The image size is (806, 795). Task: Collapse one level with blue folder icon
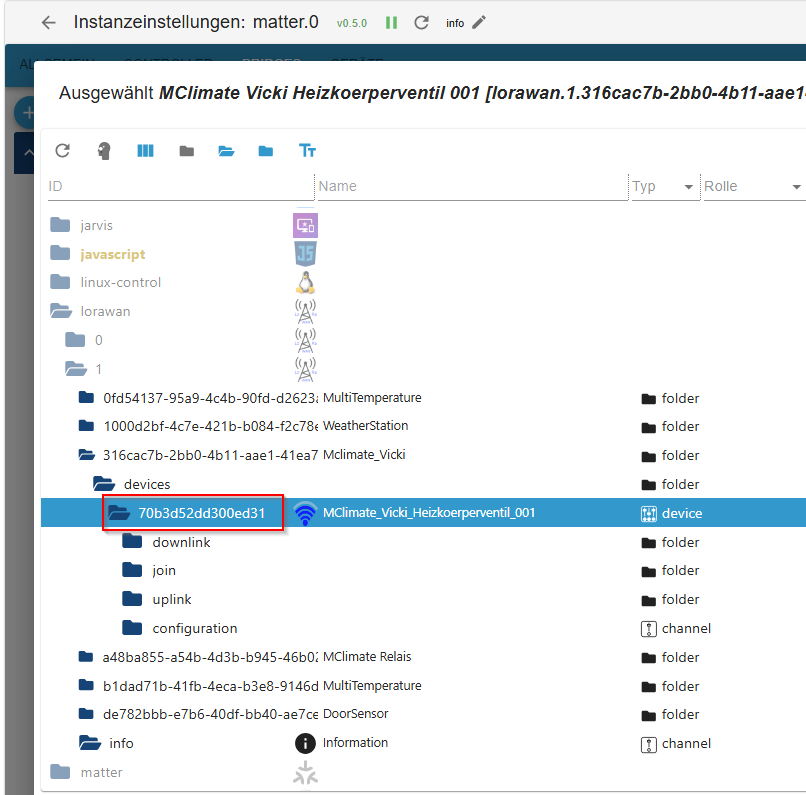click(266, 151)
